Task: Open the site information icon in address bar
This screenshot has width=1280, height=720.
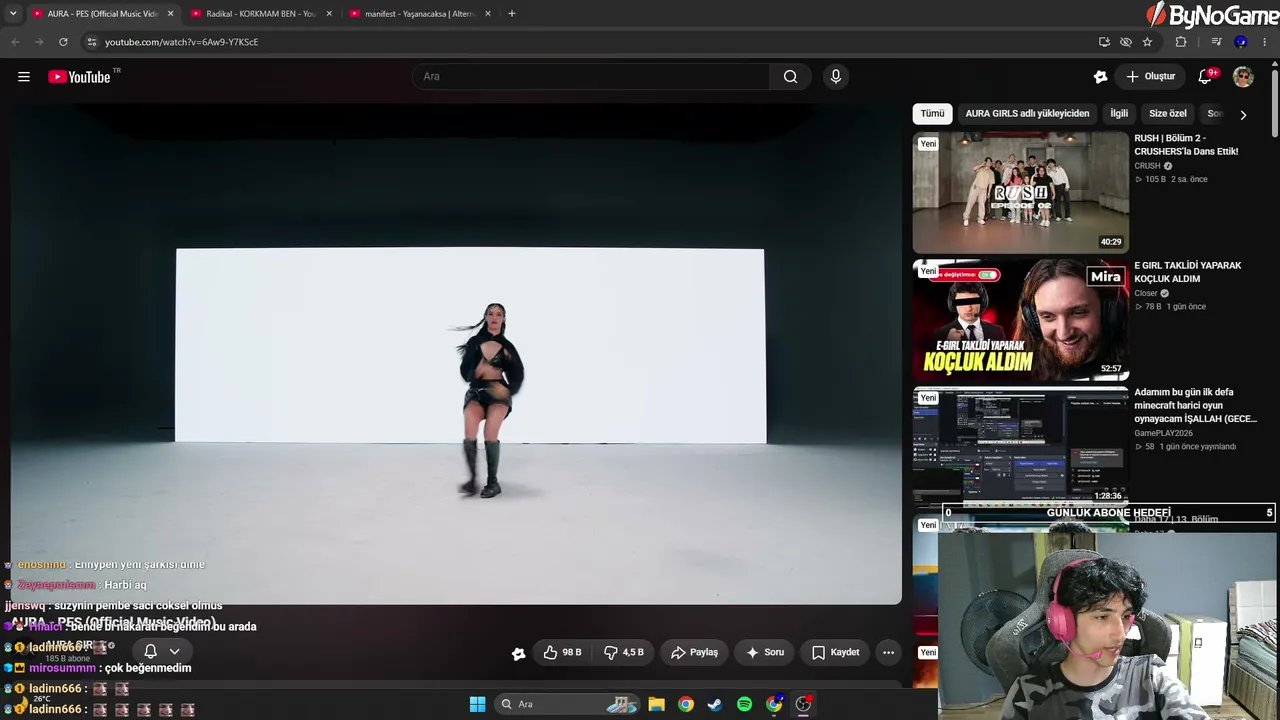Action: [x=91, y=42]
